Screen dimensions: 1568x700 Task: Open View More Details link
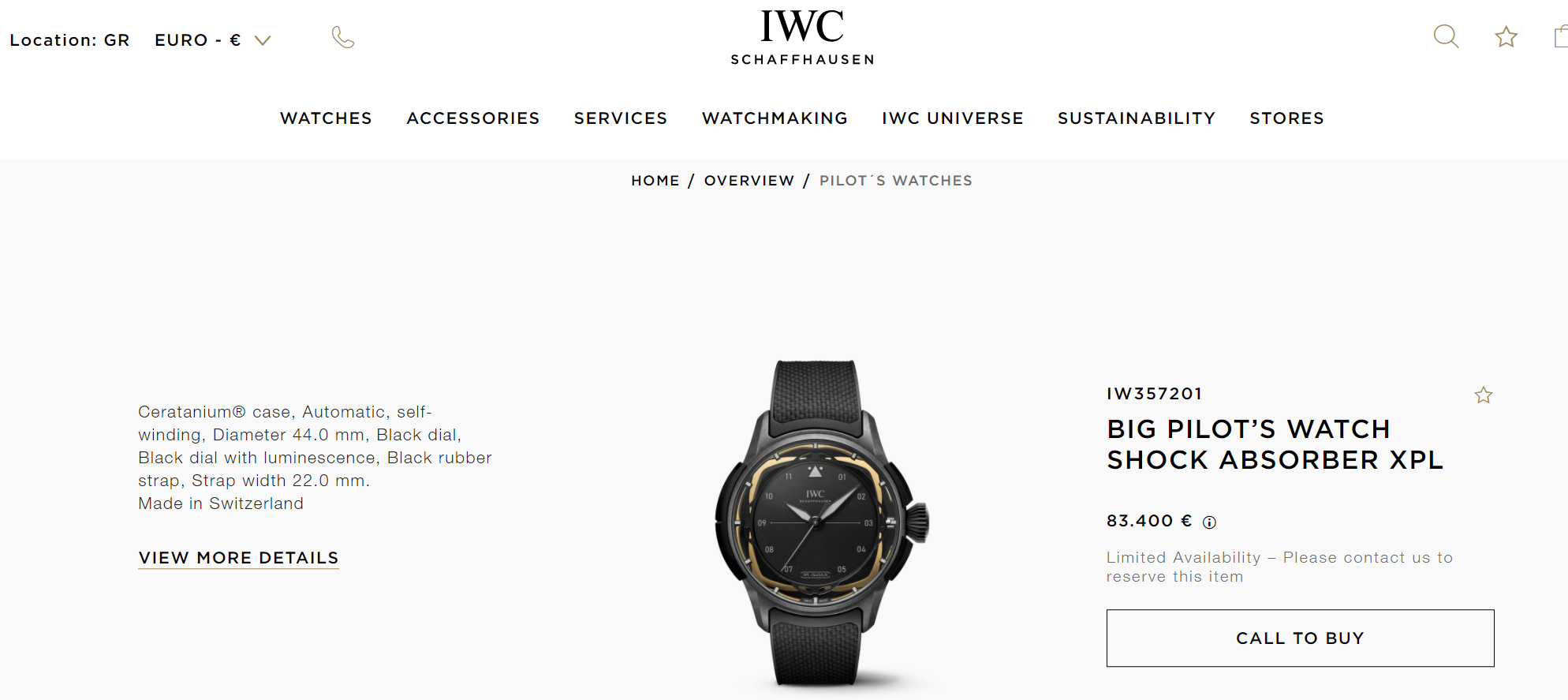(x=238, y=558)
